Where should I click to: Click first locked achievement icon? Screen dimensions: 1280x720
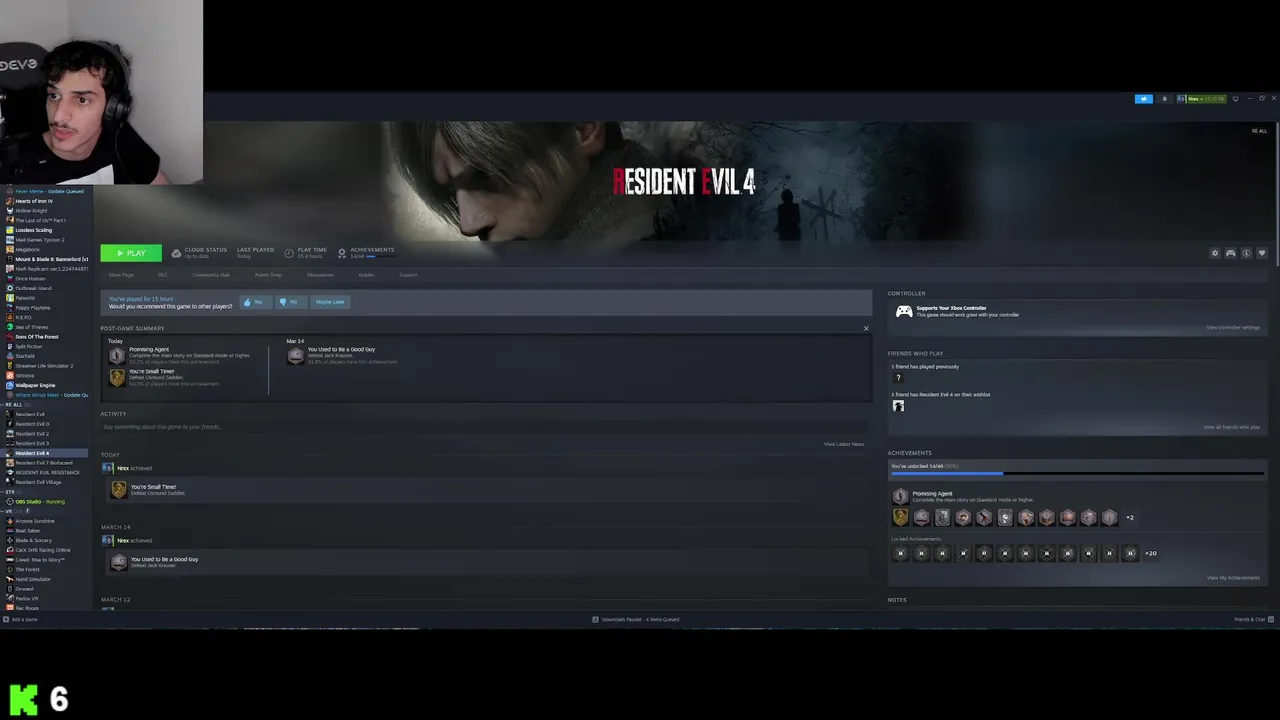tap(900, 553)
